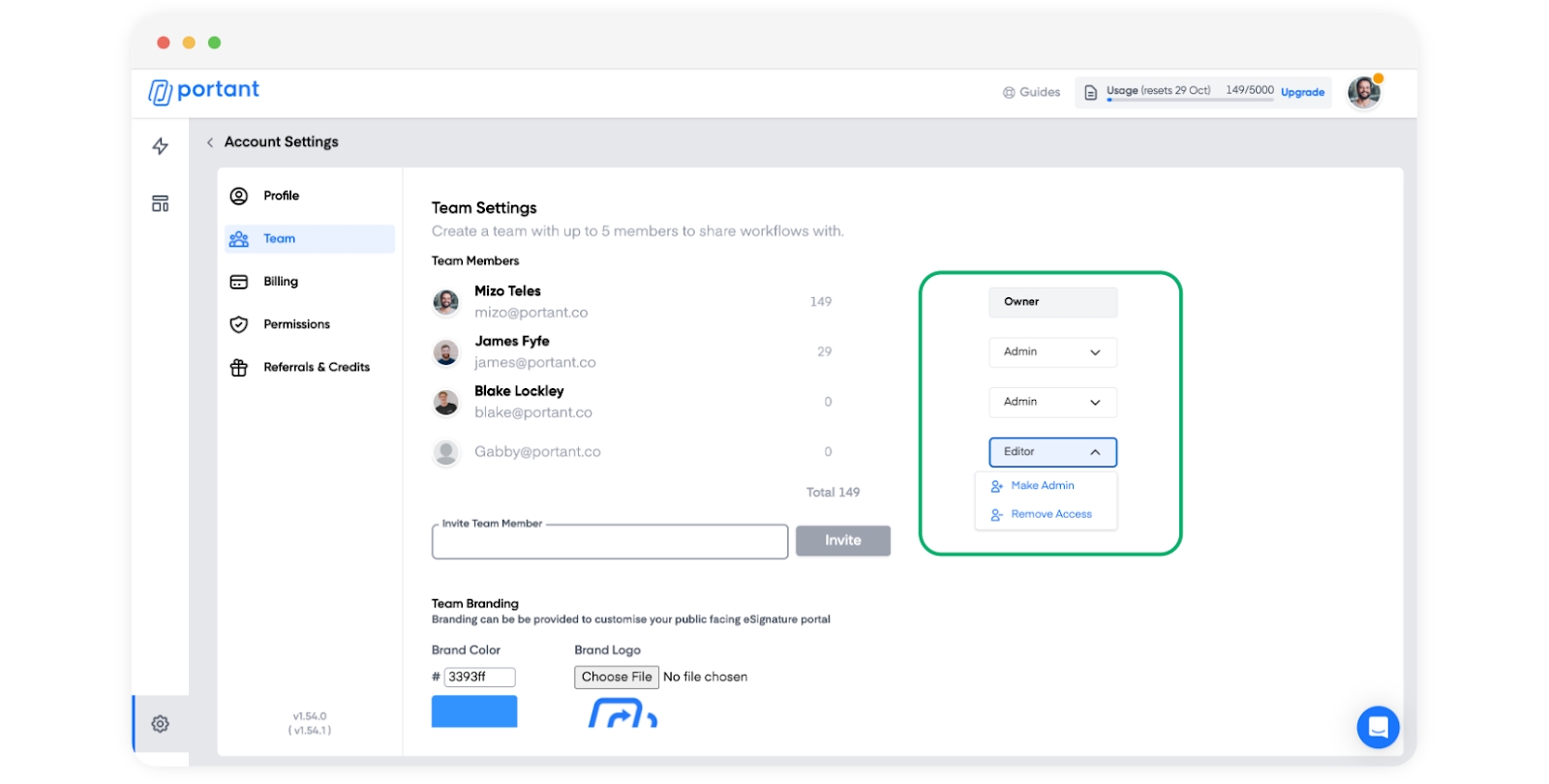Click the Guides help icon
1549x784 pixels.
[x=1009, y=93]
